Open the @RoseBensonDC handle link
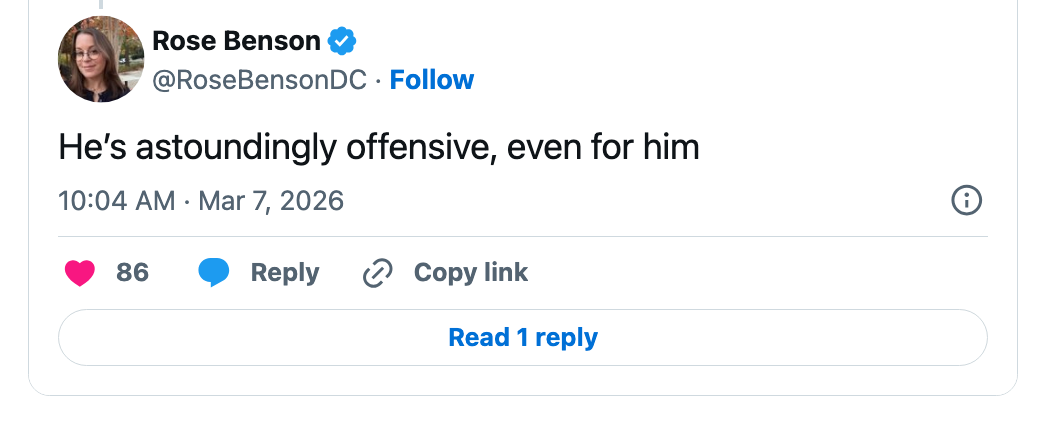 click(259, 80)
